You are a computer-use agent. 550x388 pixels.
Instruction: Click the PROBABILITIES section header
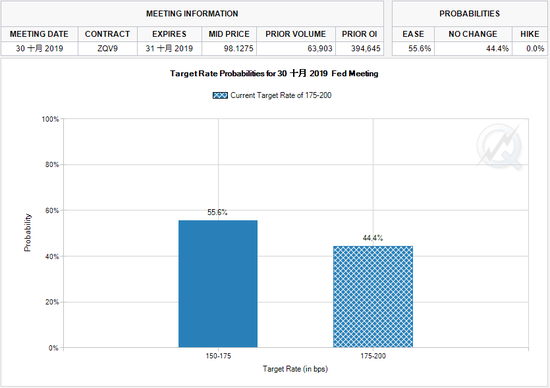(470, 14)
